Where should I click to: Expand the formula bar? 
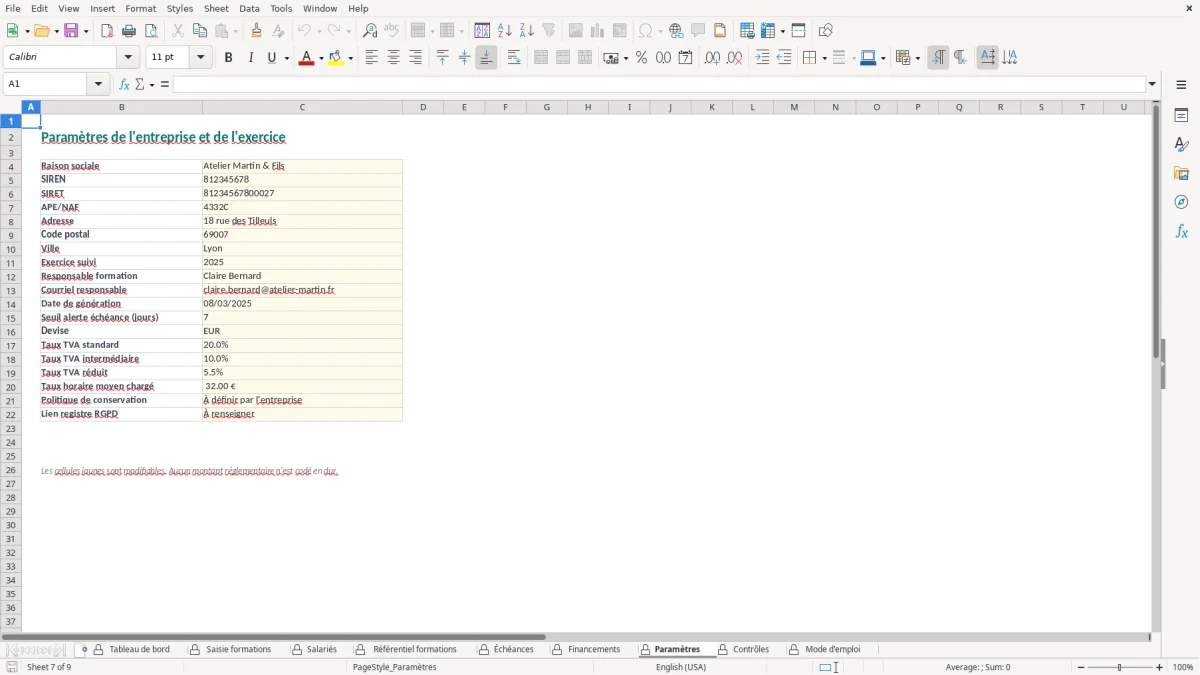click(x=1152, y=84)
